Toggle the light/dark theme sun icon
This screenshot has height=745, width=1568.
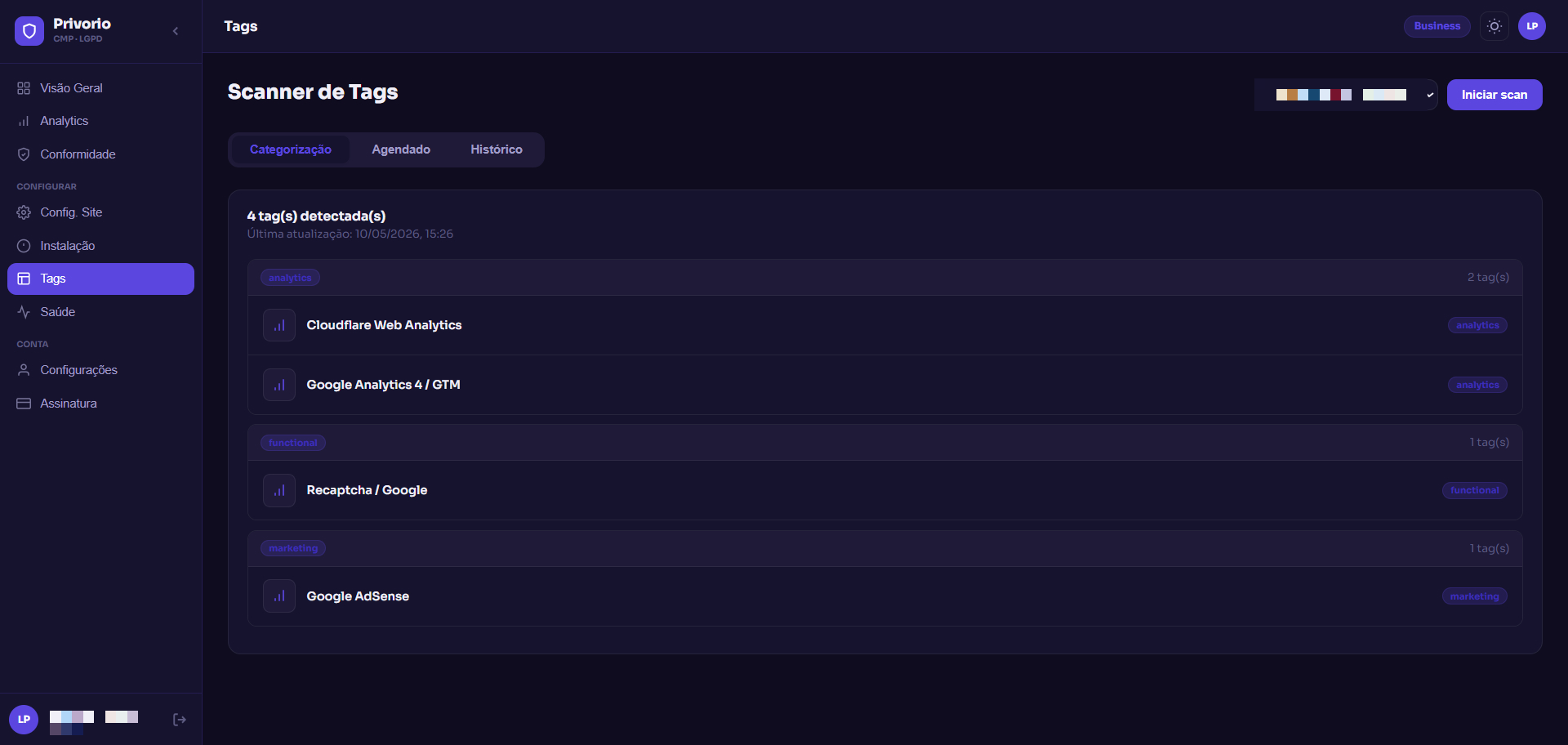tap(1494, 26)
